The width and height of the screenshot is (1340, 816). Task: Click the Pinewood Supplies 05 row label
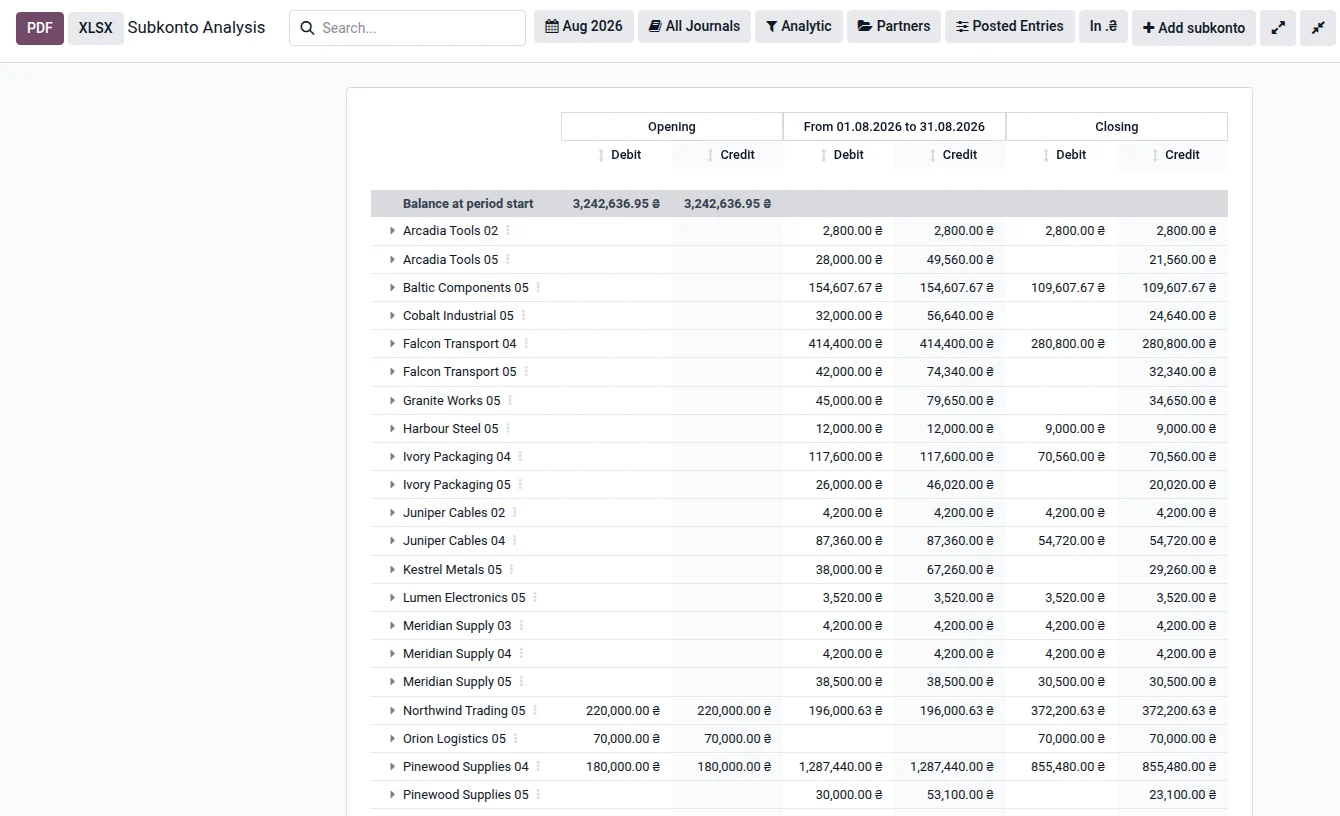point(465,795)
